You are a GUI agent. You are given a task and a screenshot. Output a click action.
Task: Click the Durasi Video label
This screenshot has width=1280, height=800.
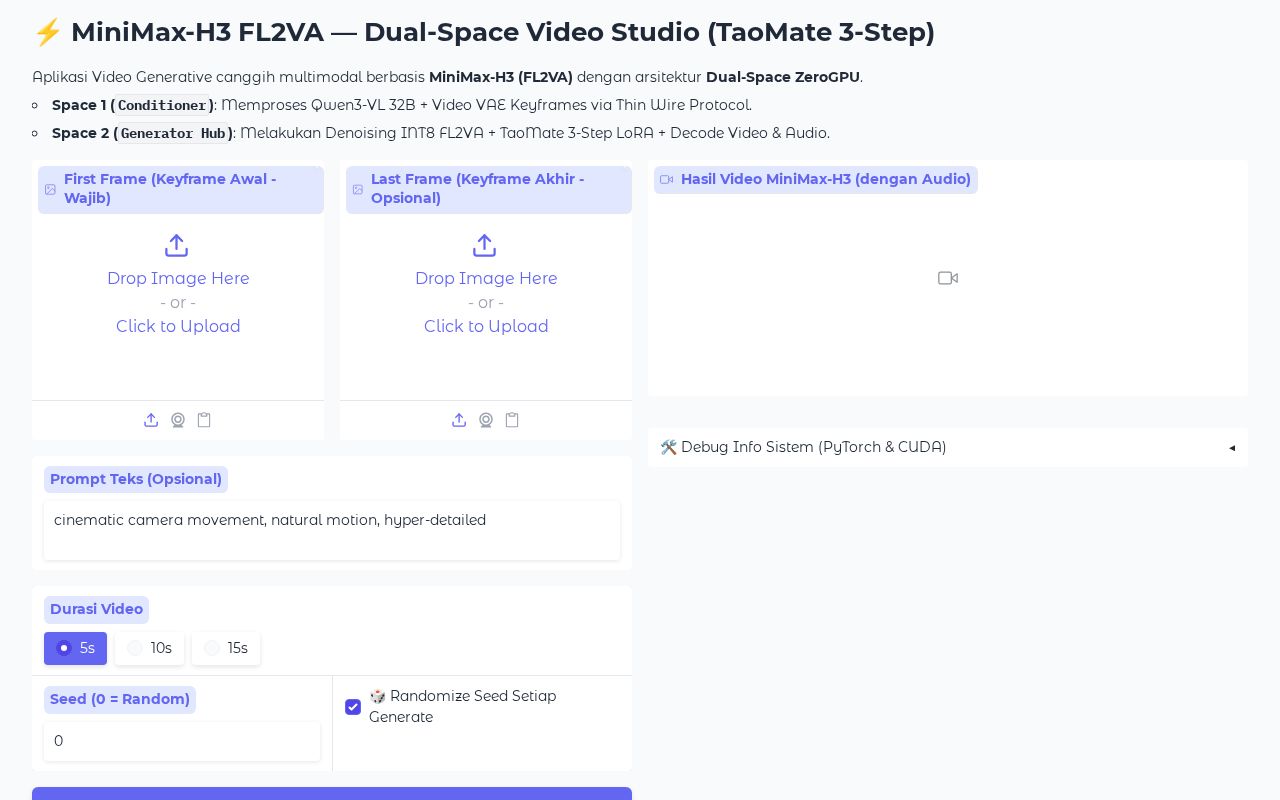(x=96, y=609)
